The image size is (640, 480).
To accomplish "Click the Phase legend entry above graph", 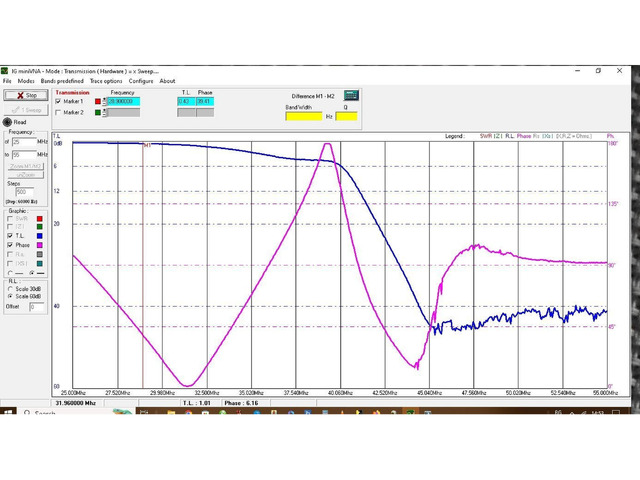I will pyautogui.click(x=524, y=136).
